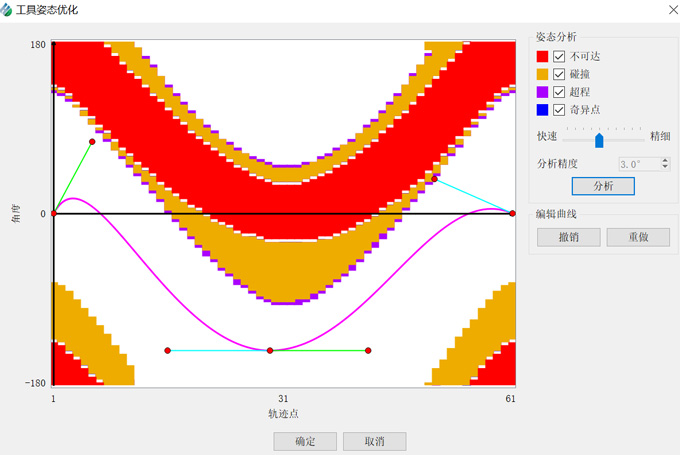Toggle the 不可达 checkbox
Screen dimensions: 680x455
(559, 56)
